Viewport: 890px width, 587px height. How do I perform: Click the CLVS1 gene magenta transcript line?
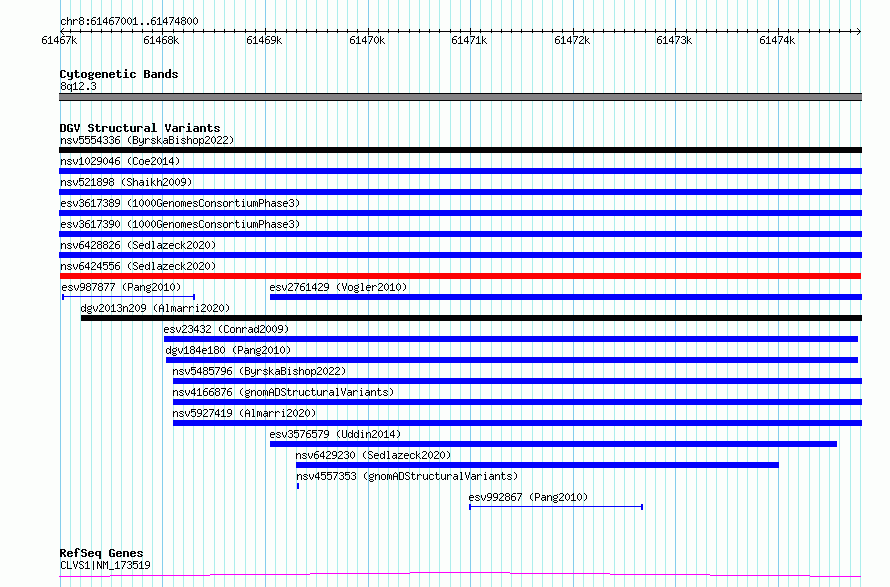pos(460,575)
